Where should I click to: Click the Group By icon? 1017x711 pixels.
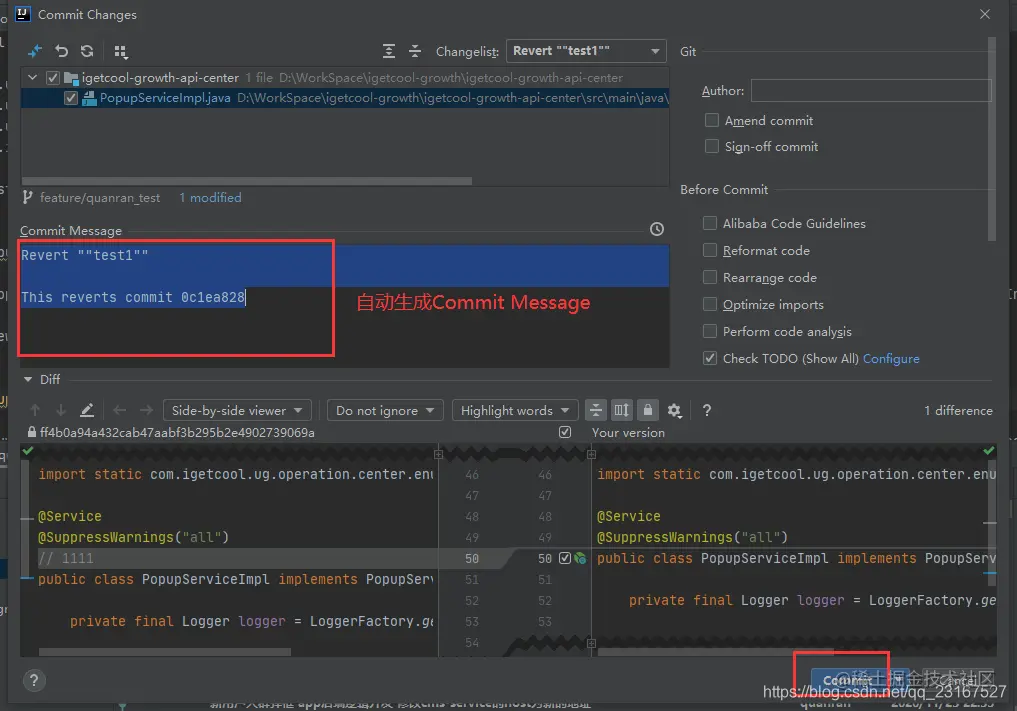pos(121,51)
